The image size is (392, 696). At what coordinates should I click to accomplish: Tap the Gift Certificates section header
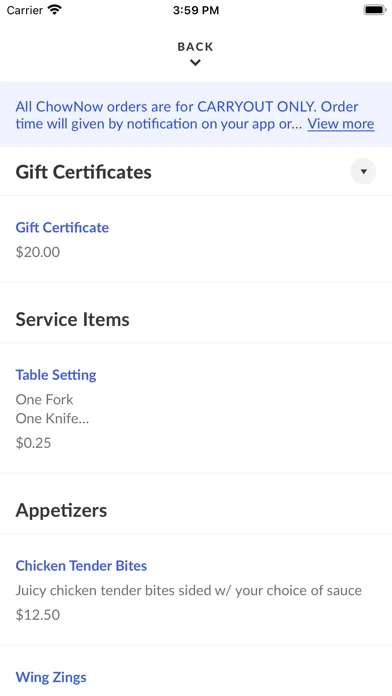point(83,172)
